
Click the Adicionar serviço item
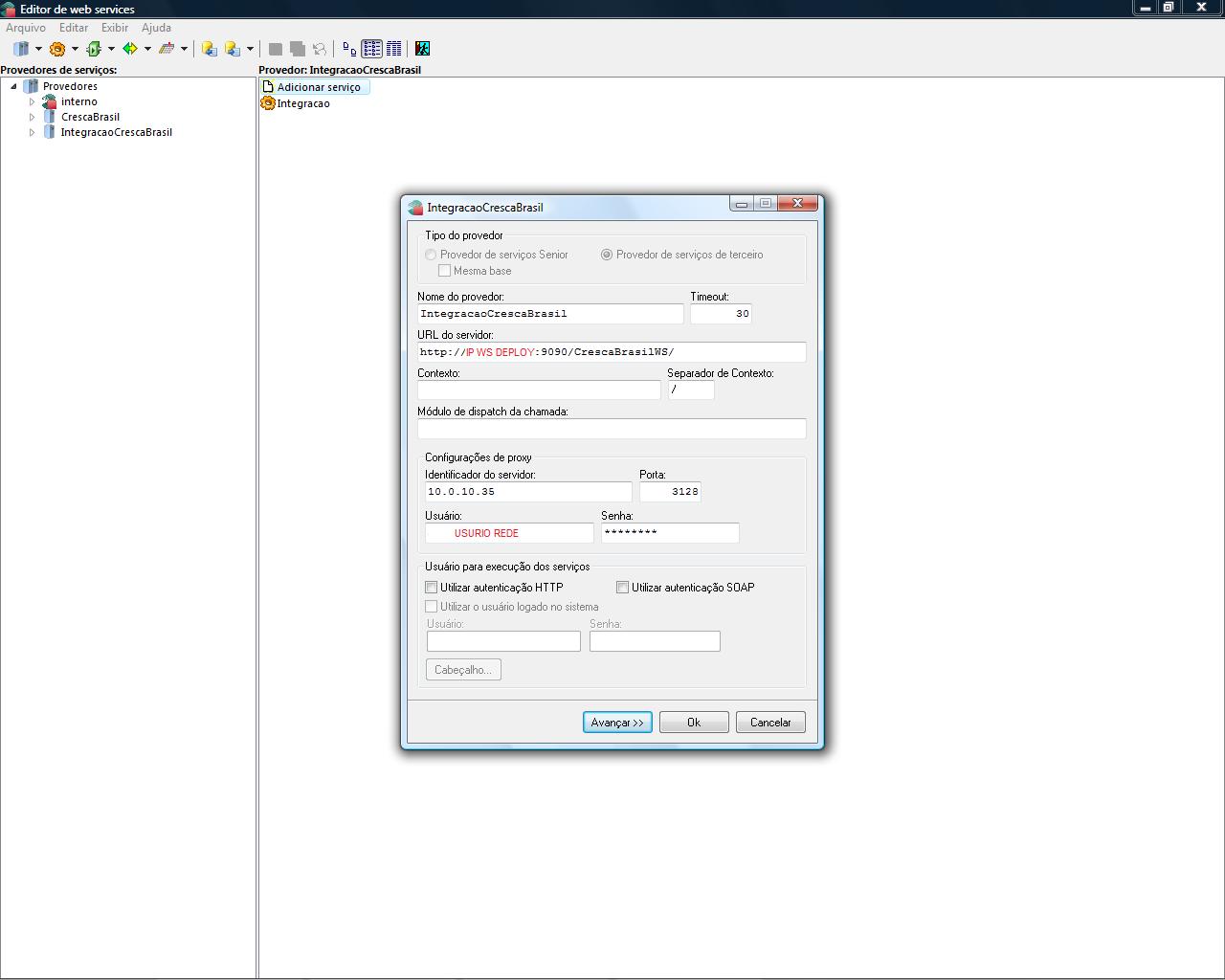point(315,87)
